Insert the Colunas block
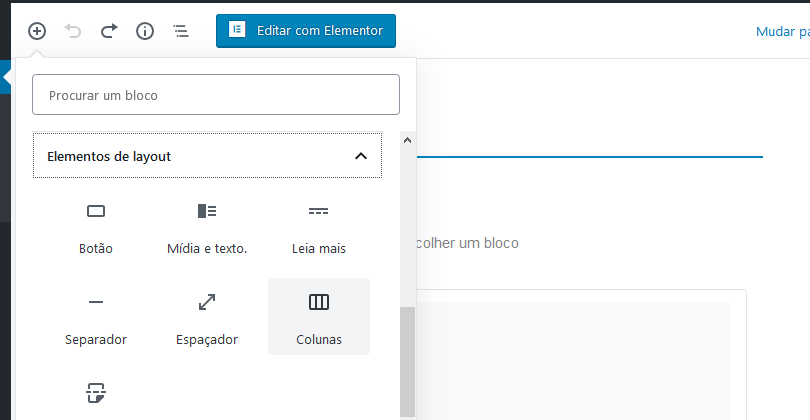Image resolution: width=810 pixels, height=420 pixels. click(319, 316)
